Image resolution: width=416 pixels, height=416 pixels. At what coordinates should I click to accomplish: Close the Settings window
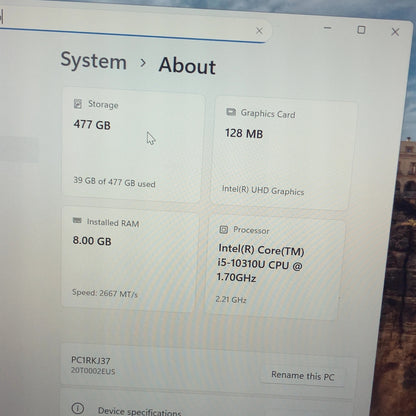click(x=395, y=32)
